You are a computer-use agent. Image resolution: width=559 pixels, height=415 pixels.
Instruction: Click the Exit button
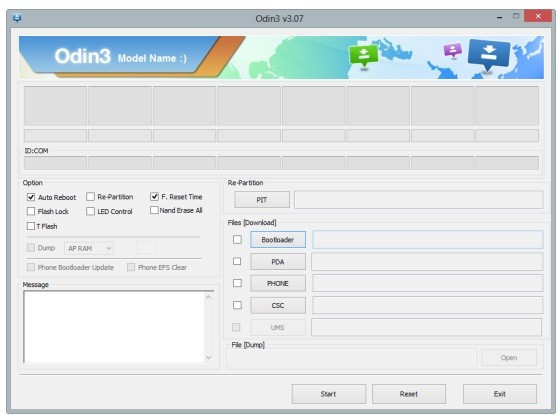click(x=500, y=394)
